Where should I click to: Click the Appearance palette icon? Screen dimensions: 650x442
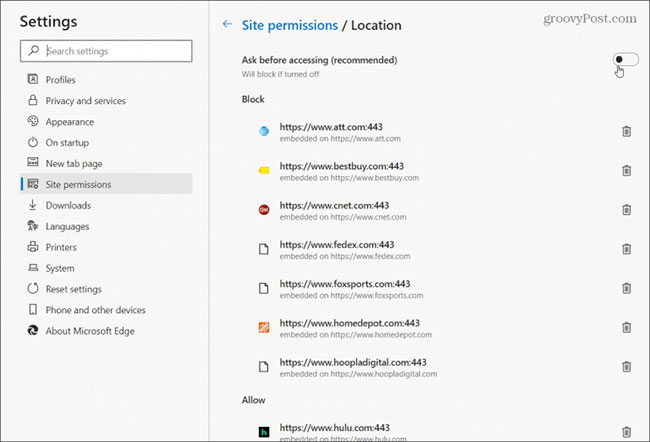point(33,121)
